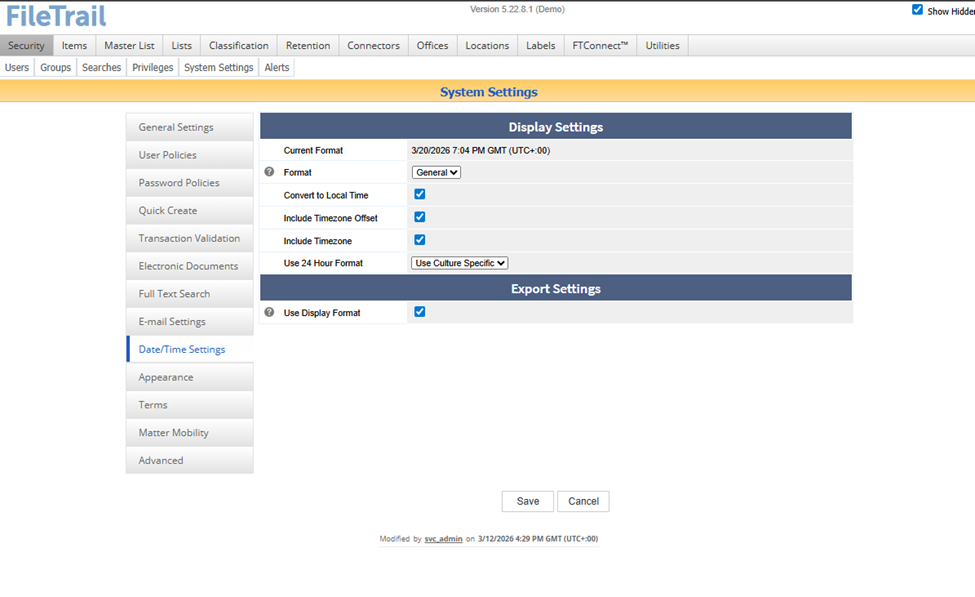Open the svc_admin user link
This screenshot has height=597, width=975.
tap(443, 539)
